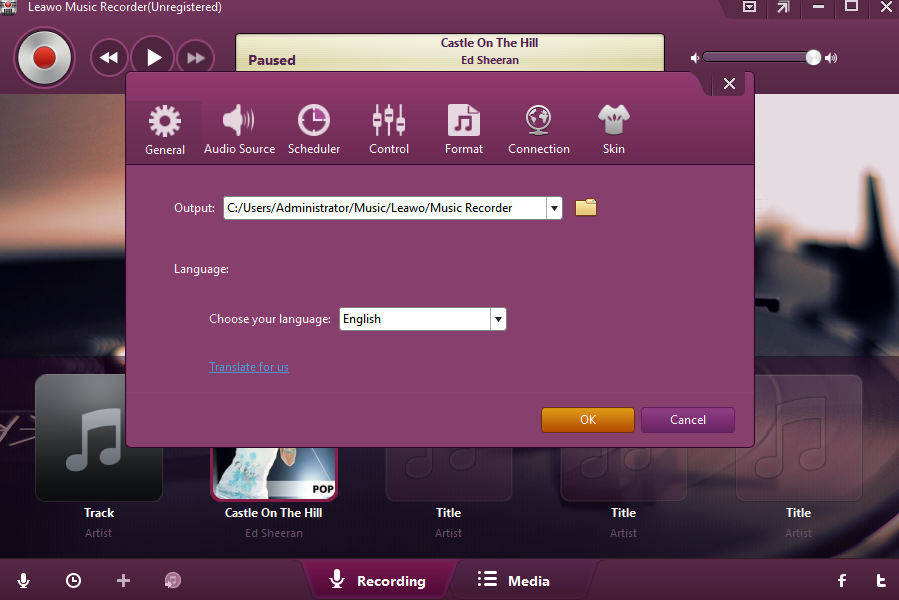Cancel the settings dialog
This screenshot has height=600, width=899.
(687, 420)
